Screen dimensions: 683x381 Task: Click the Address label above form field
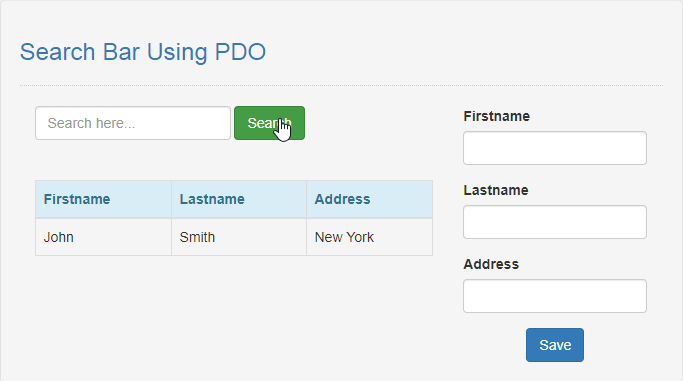tap(491, 264)
